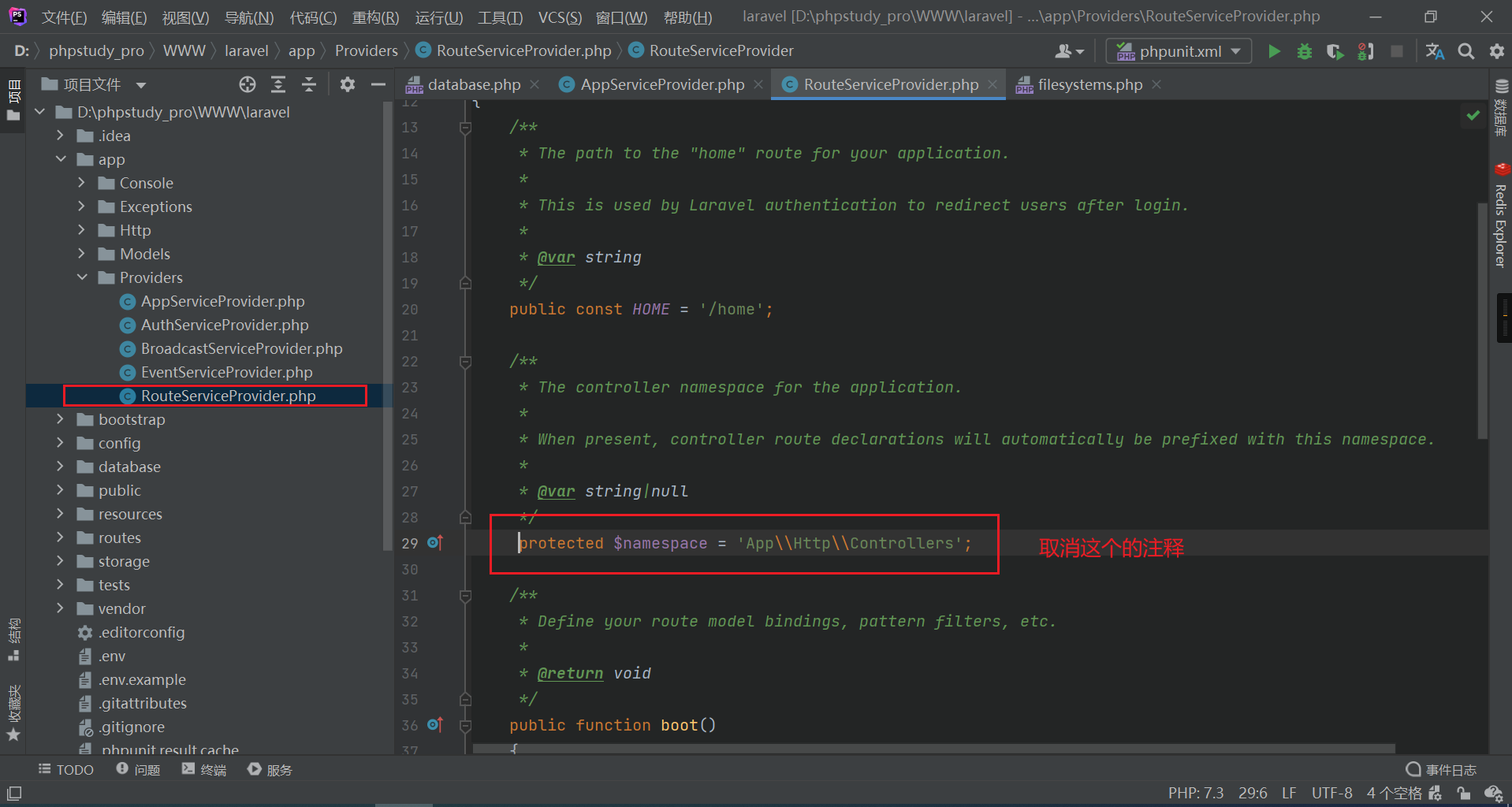
Task: Open the 工具(T) menu
Action: (500, 17)
